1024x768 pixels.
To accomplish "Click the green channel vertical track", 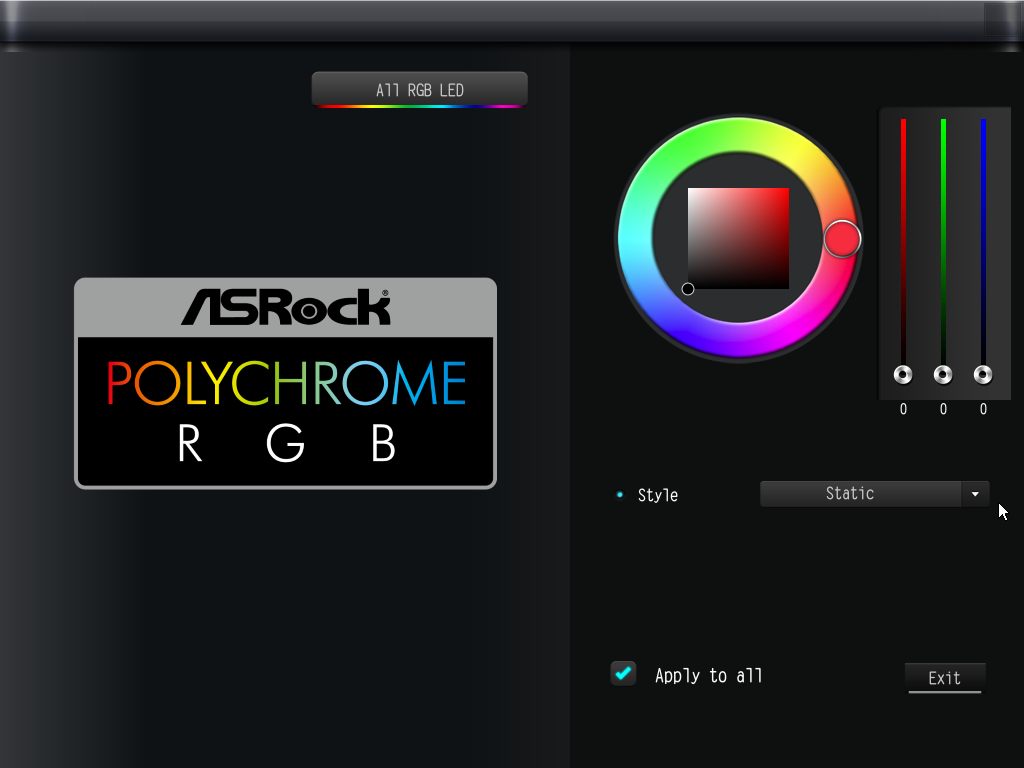I will [943, 242].
